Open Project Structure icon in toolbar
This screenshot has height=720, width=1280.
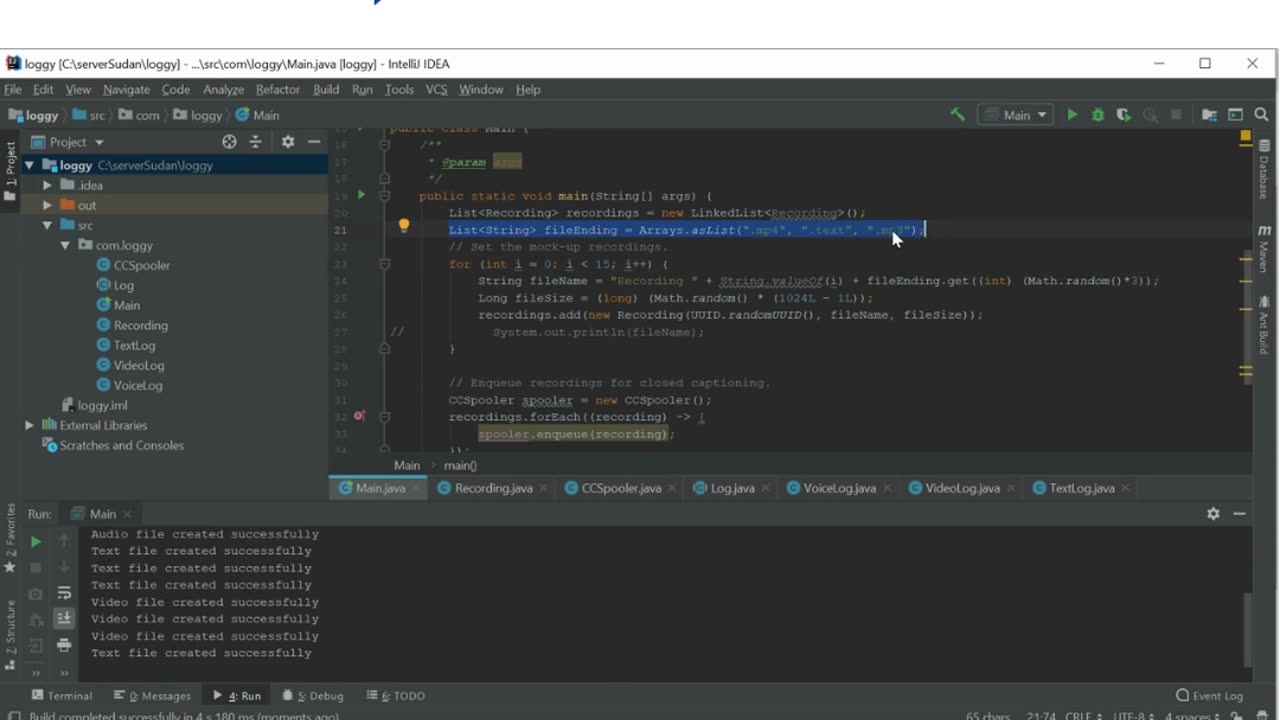click(1209, 115)
